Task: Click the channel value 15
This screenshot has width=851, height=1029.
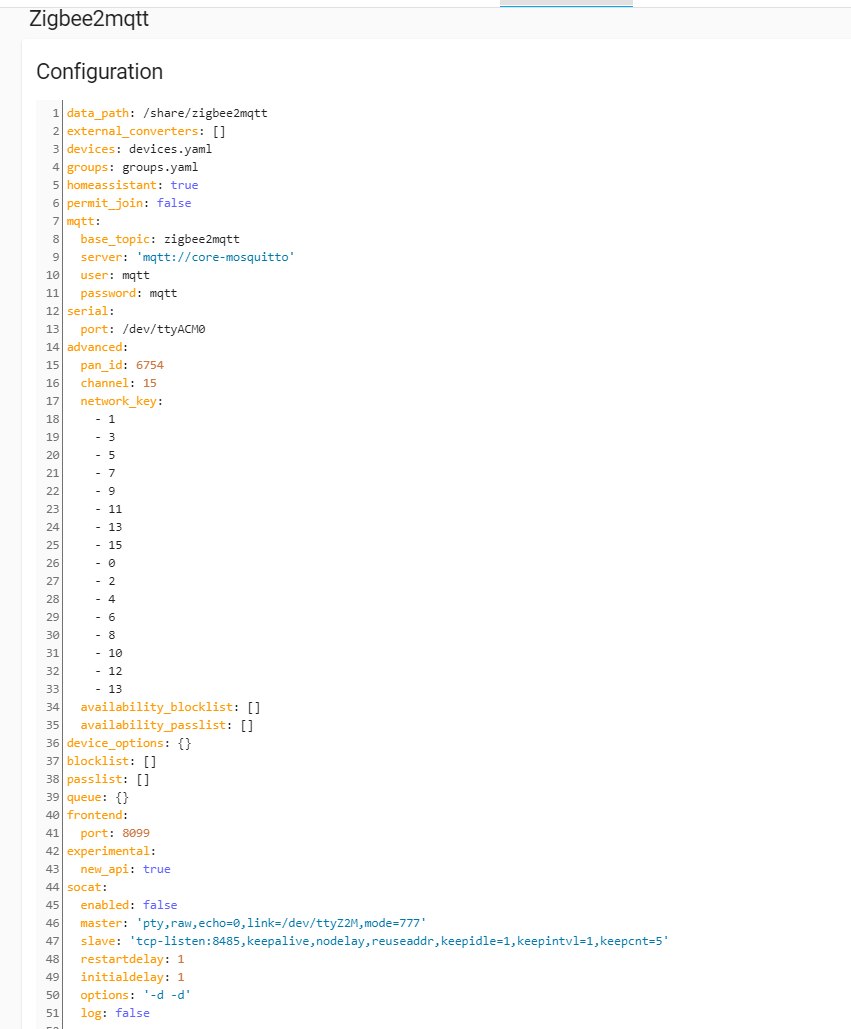Action: pyautogui.click(x=149, y=383)
